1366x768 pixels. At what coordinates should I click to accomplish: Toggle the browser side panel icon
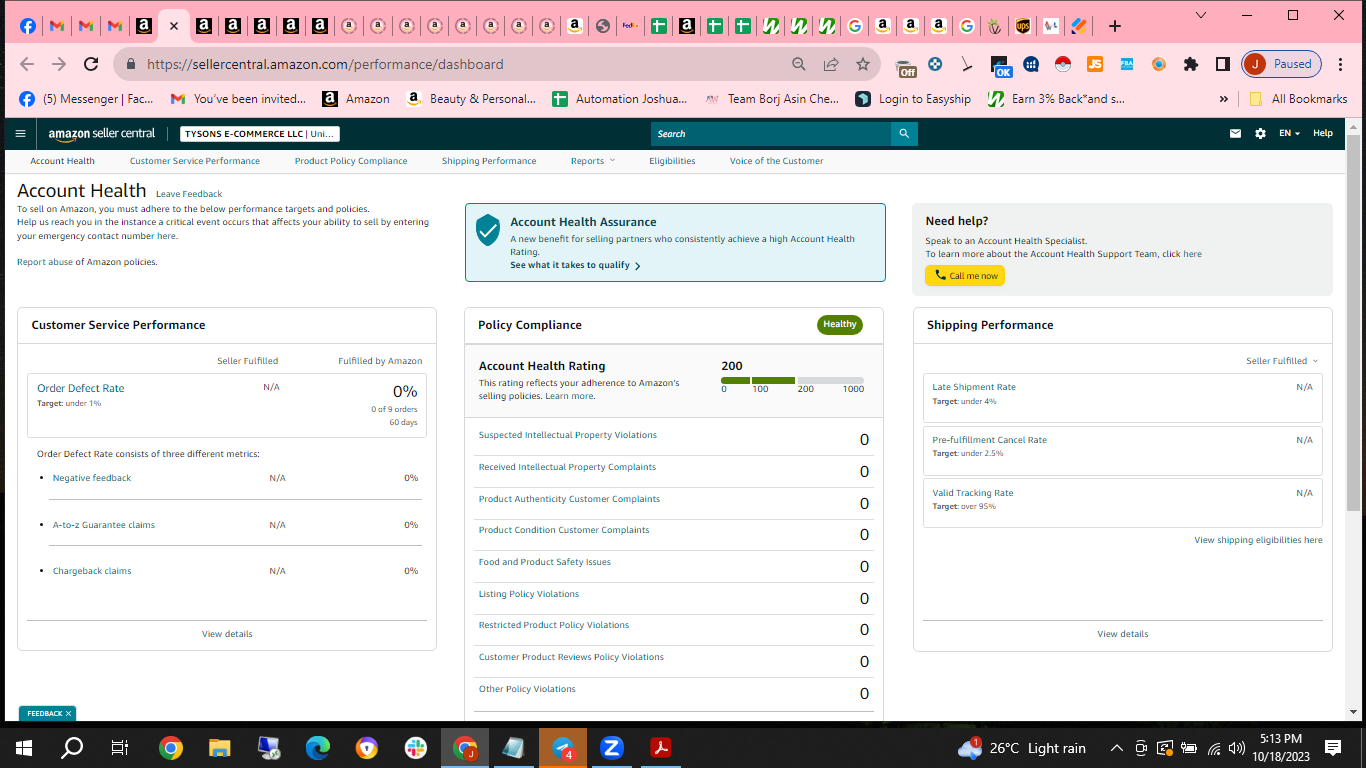click(x=1222, y=64)
